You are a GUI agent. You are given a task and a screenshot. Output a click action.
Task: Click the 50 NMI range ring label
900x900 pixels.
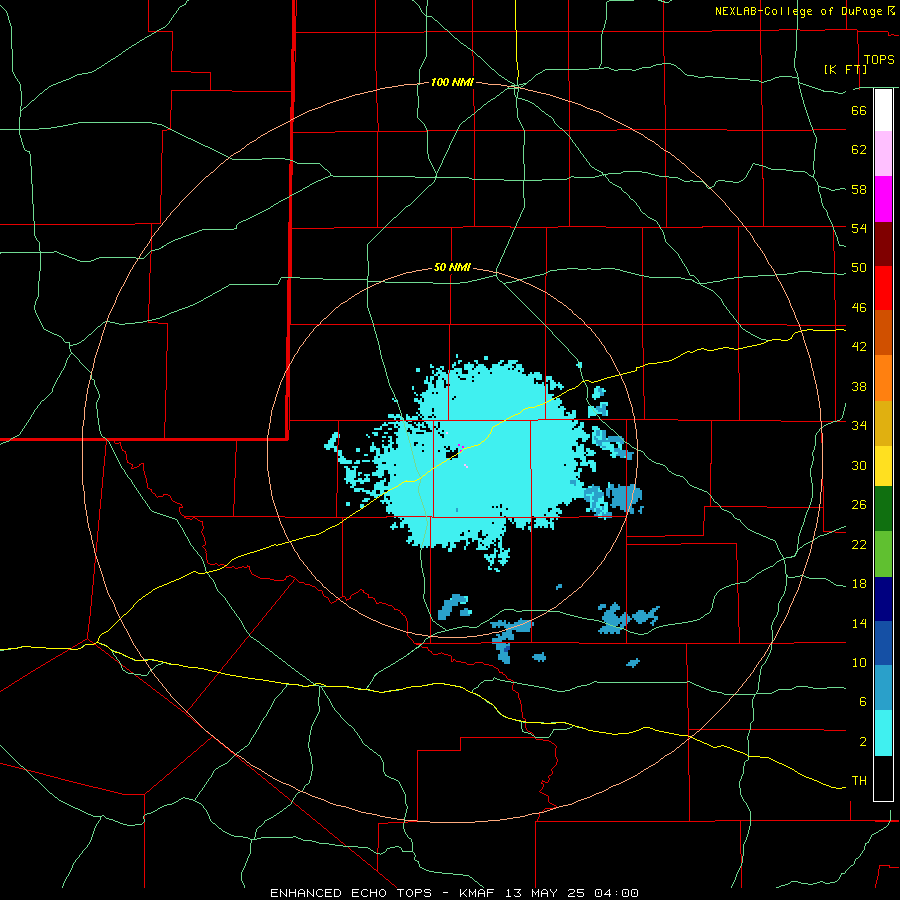click(x=452, y=267)
